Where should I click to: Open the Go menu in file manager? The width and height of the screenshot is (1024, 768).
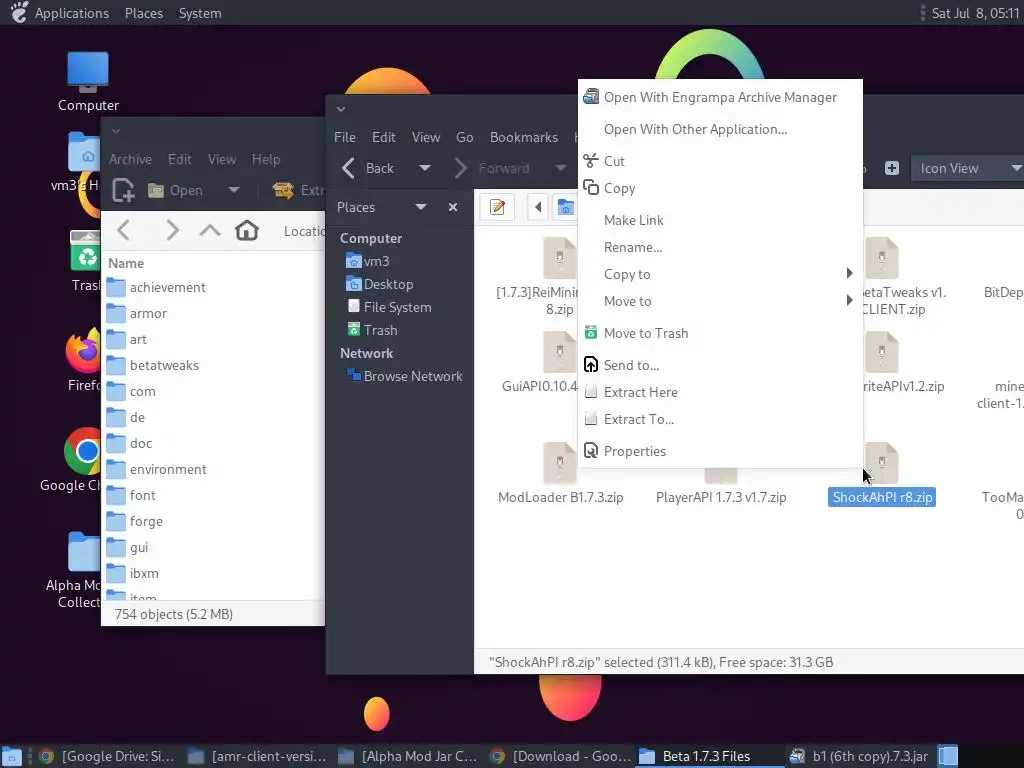(x=464, y=137)
